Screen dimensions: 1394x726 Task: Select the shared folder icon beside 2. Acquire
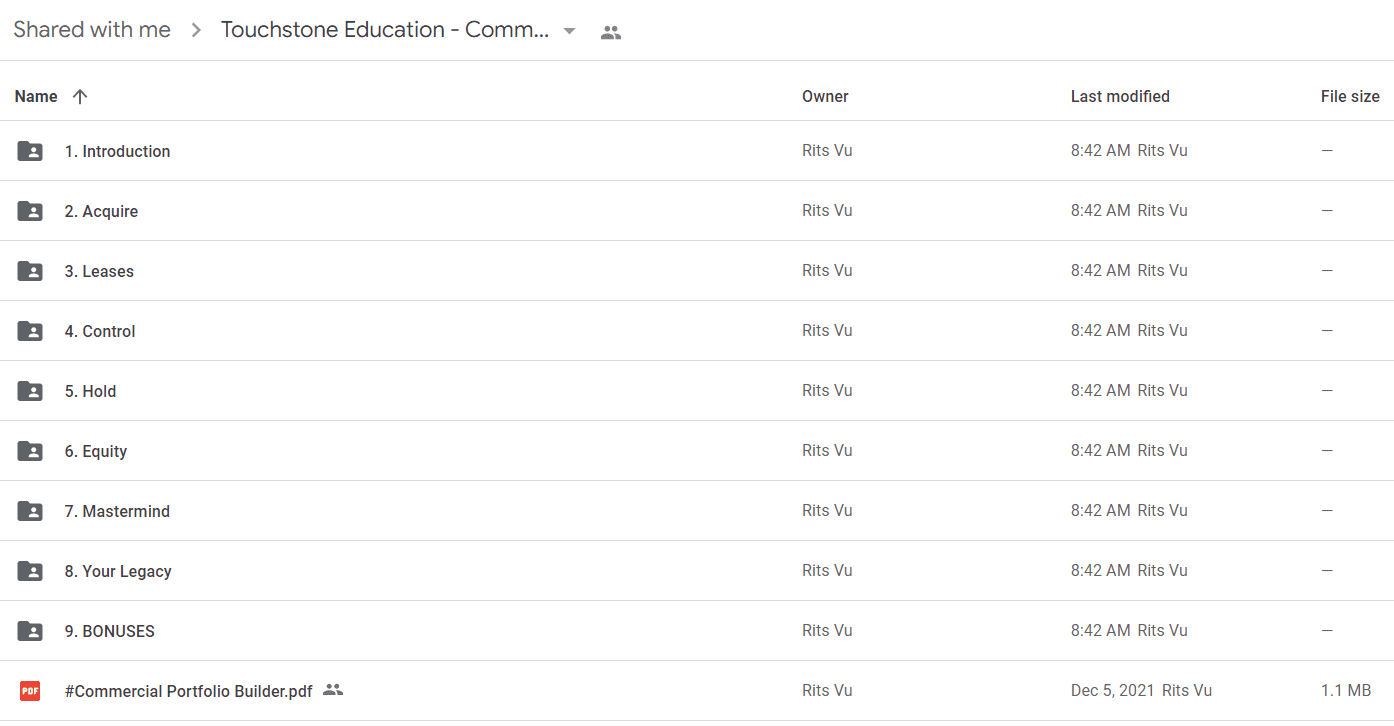[30, 211]
